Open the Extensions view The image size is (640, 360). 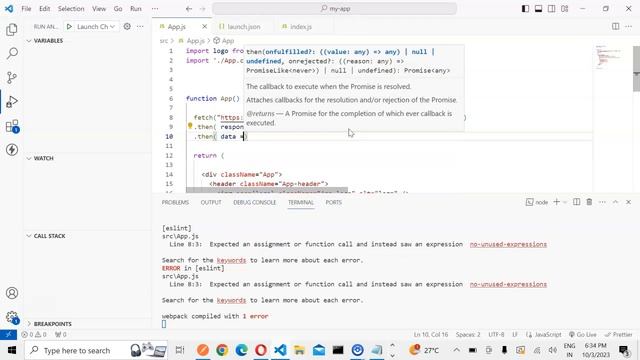(x=12, y=126)
